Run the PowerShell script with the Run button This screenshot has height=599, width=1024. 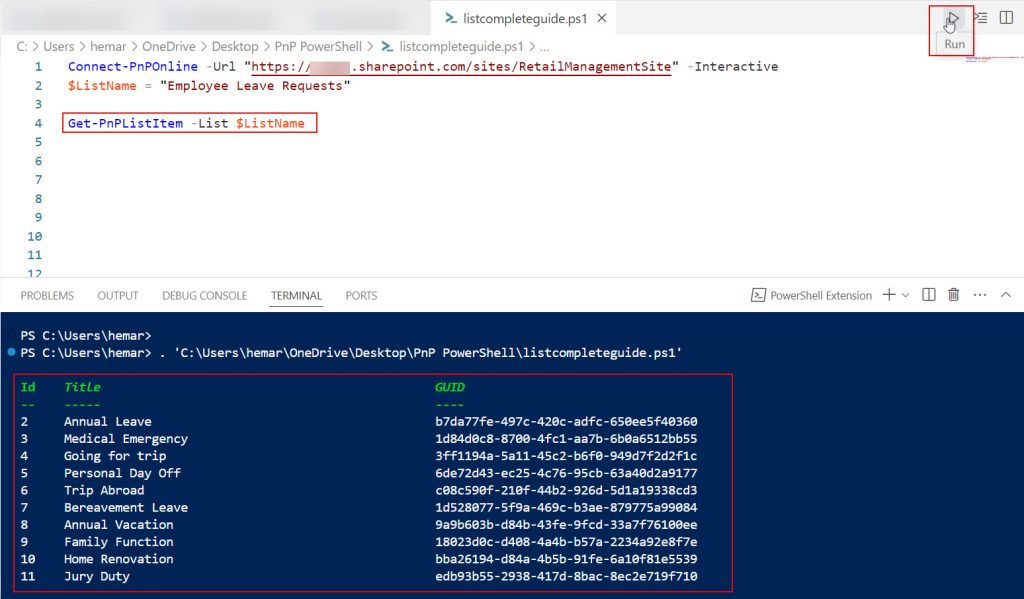(953, 18)
